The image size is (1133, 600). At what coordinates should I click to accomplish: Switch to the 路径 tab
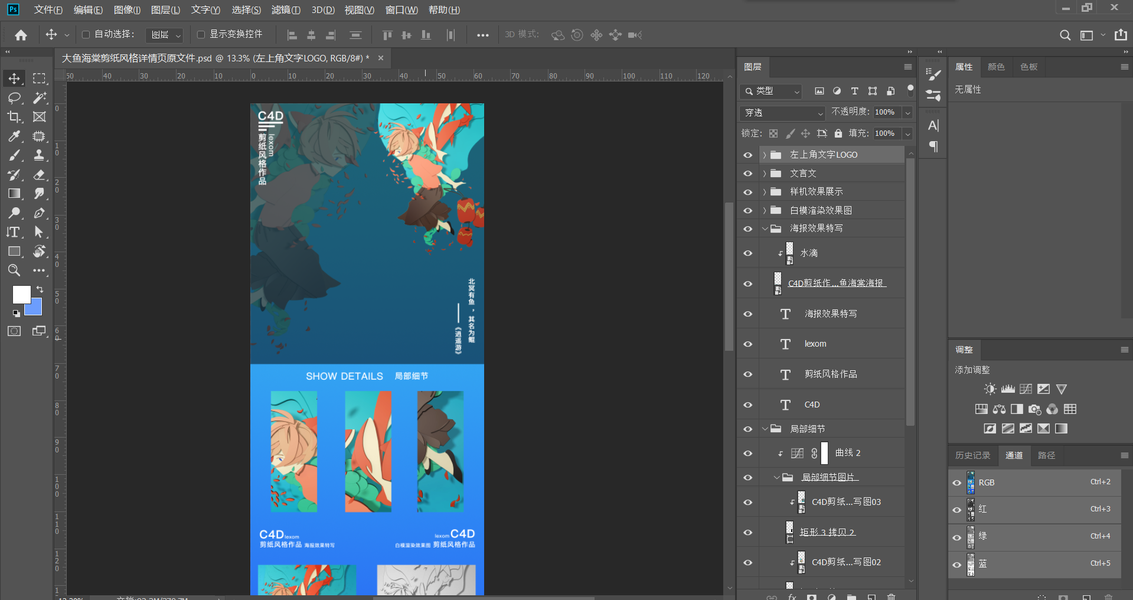[1046, 455]
